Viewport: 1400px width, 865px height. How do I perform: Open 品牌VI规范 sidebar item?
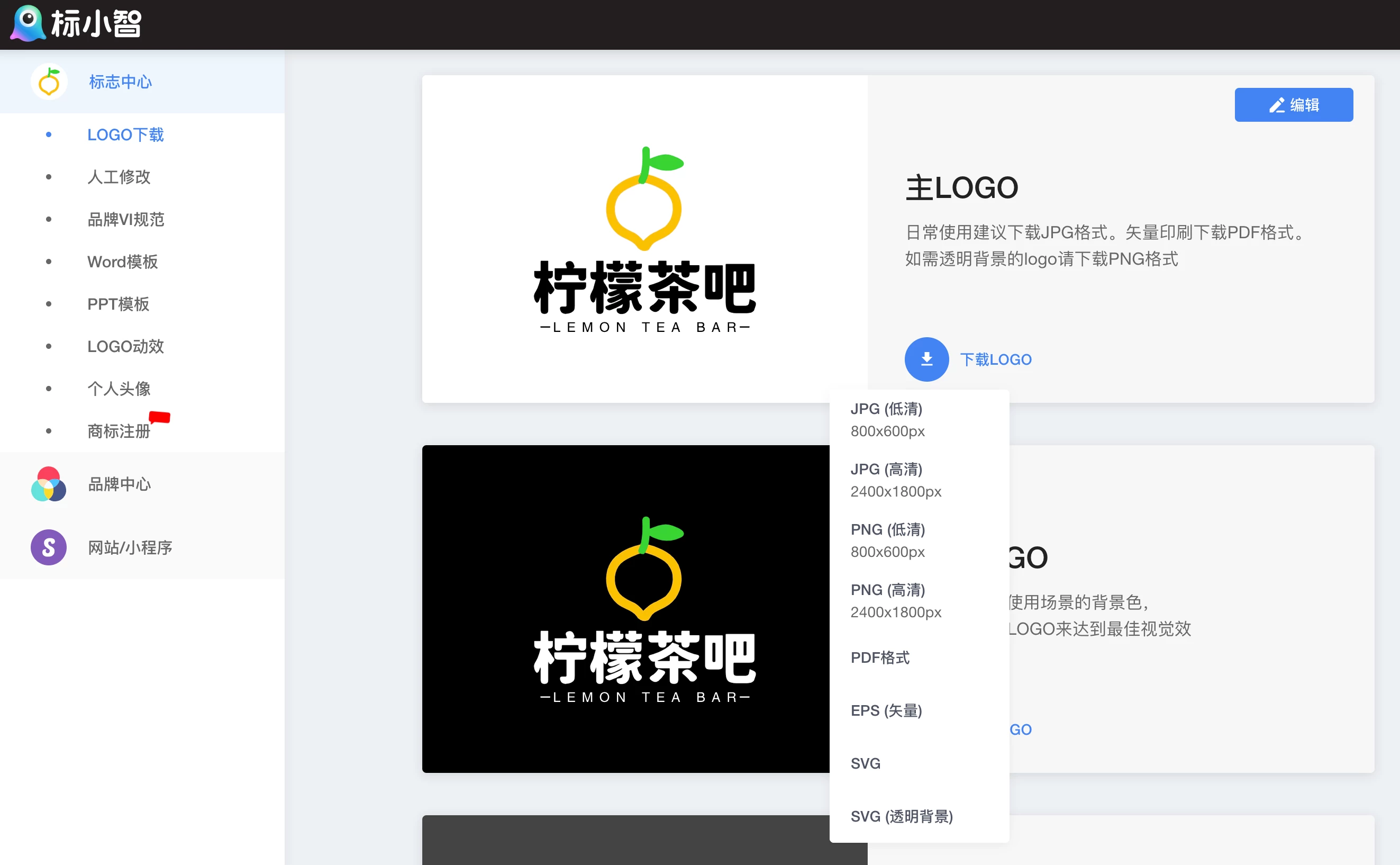[126, 219]
